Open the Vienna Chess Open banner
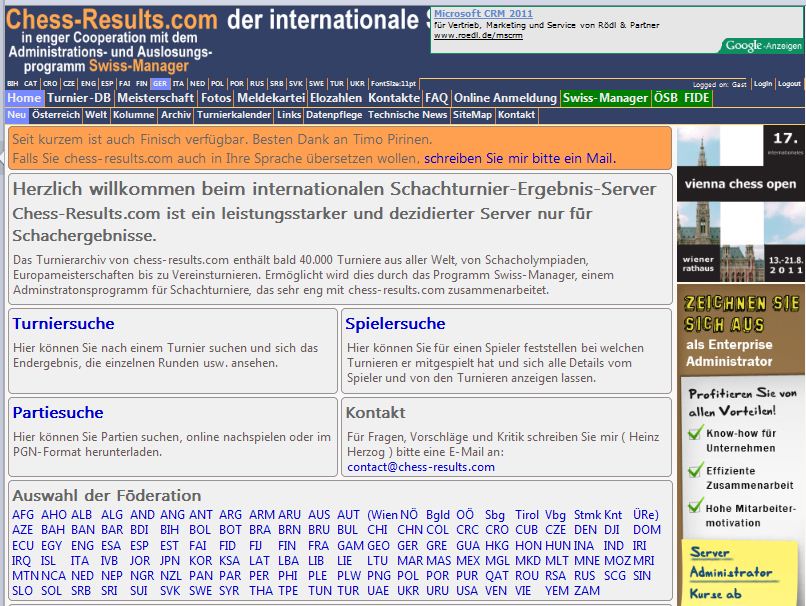806x606 pixels. pyautogui.click(x=740, y=202)
